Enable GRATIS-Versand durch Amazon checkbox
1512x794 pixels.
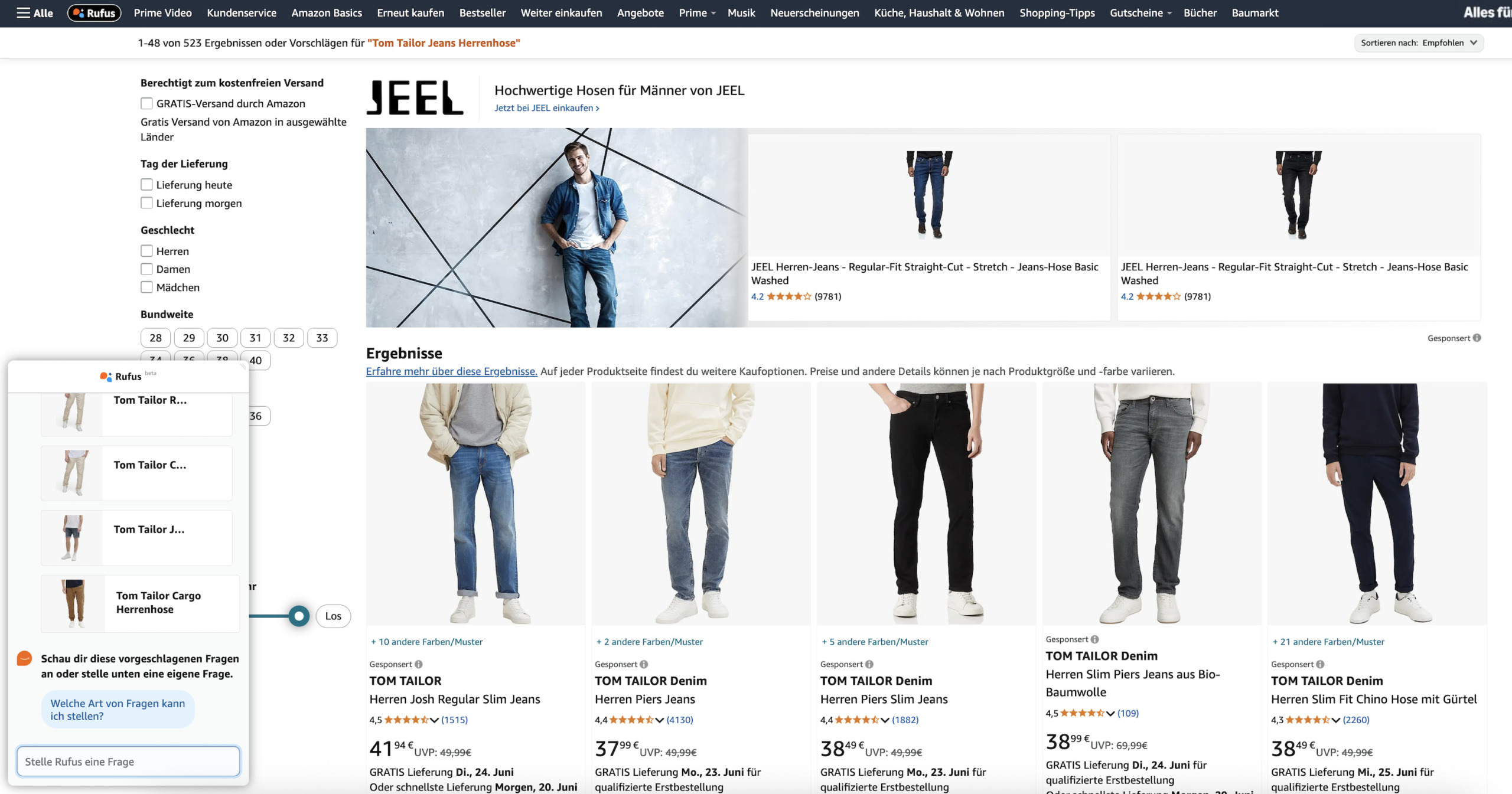(146, 103)
